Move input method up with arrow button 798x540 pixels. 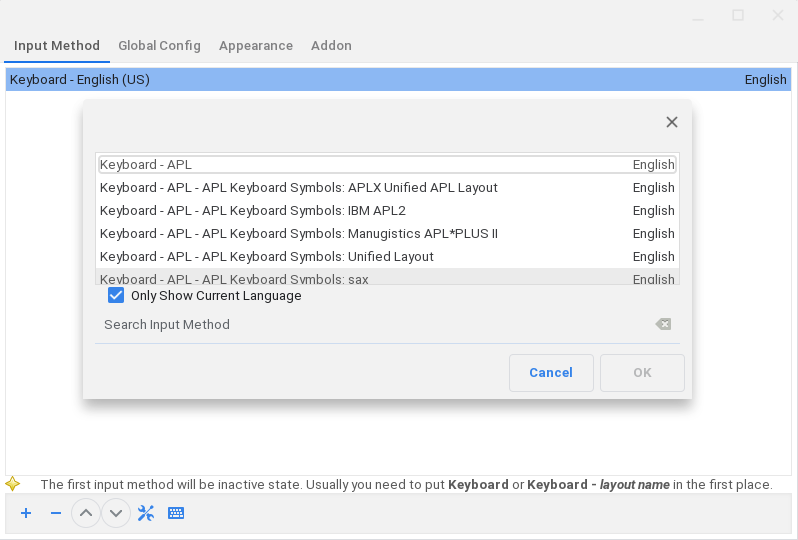pyautogui.click(x=86, y=513)
